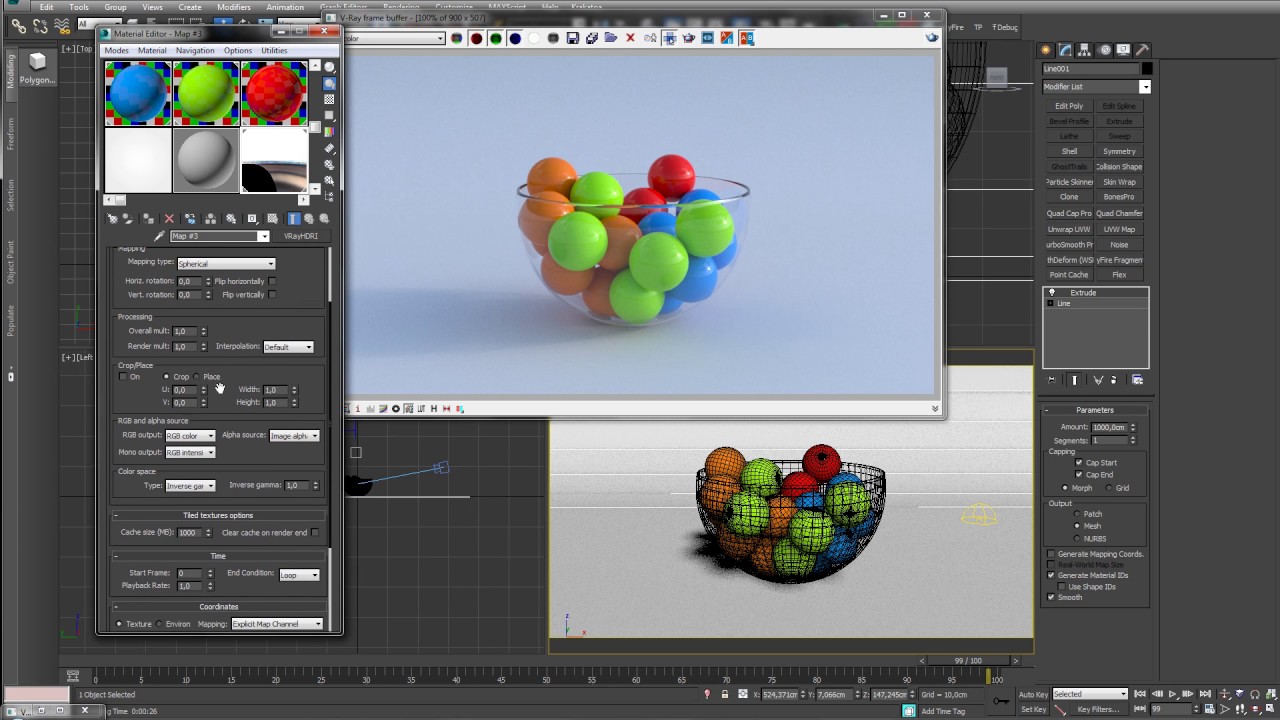Click the object color swatch next to Line001
The height and width of the screenshot is (720, 1280).
click(1147, 69)
